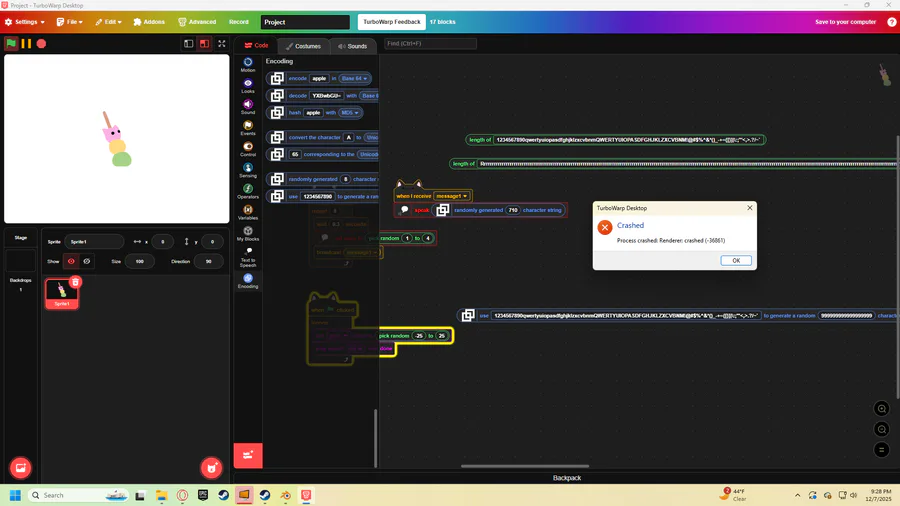Open the Text to Speech category
This screenshot has width=900, height=506.
click(248, 258)
